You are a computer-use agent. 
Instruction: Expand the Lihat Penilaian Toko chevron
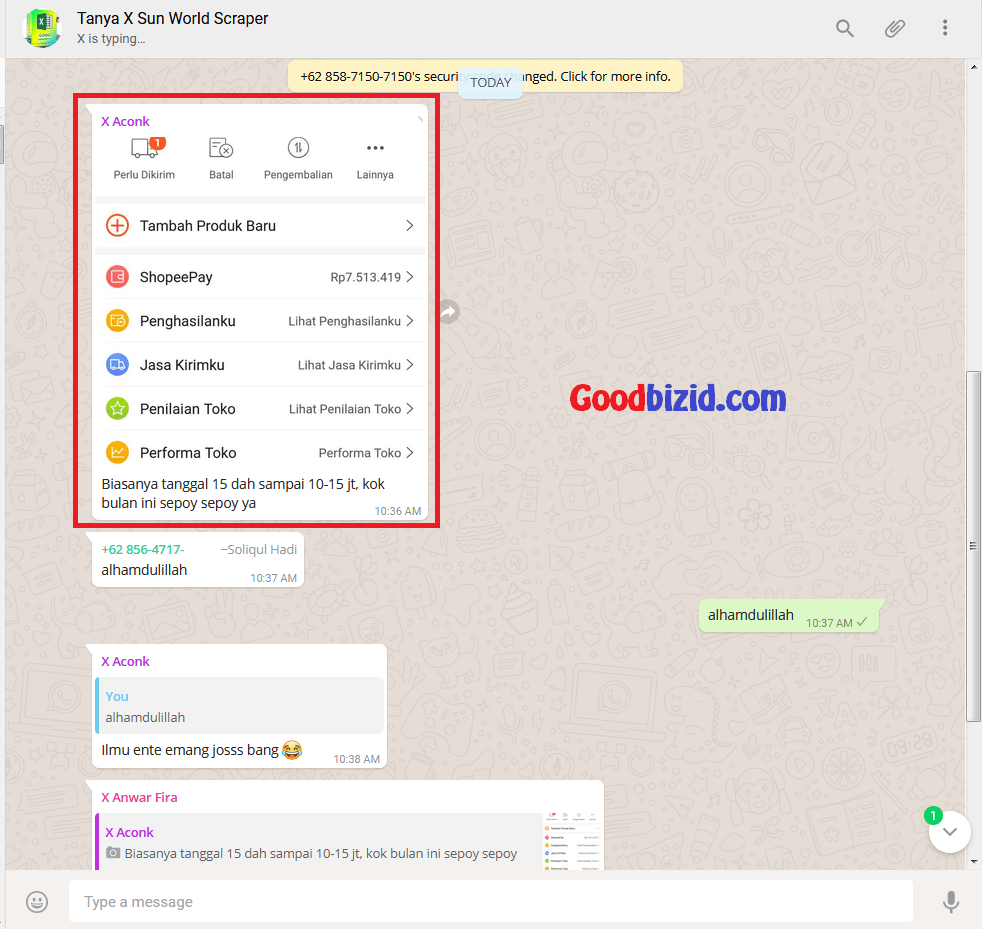pos(410,408)
